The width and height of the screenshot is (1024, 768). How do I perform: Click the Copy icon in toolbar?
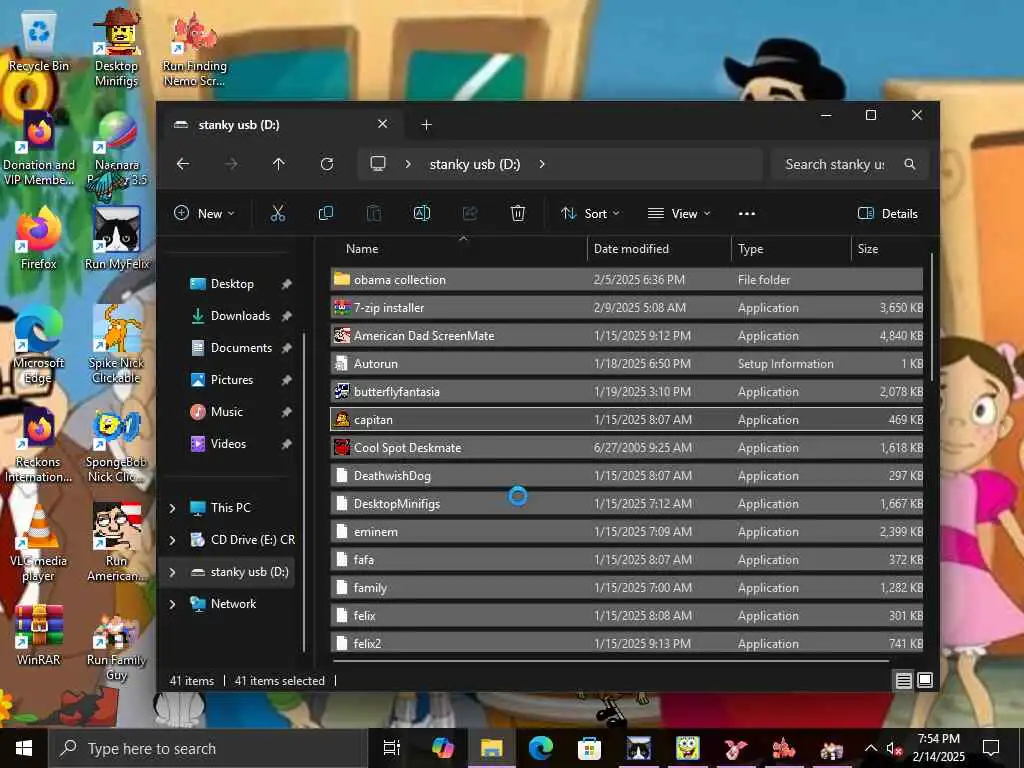click(325, 214)
